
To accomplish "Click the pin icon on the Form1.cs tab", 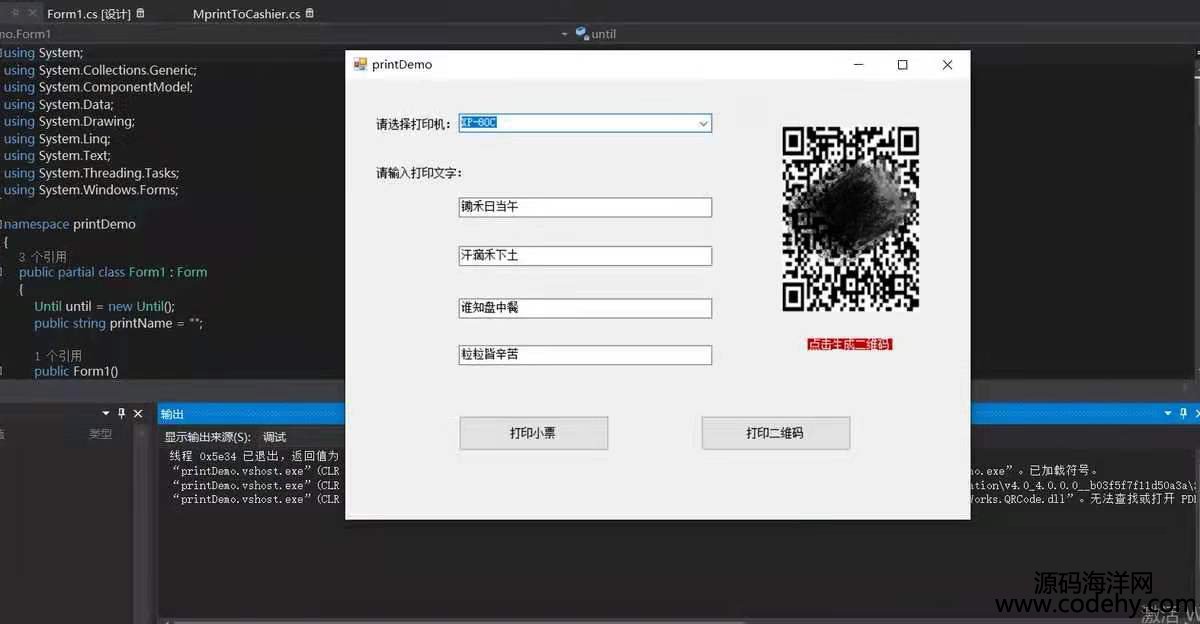I will [x=140, y=14].
